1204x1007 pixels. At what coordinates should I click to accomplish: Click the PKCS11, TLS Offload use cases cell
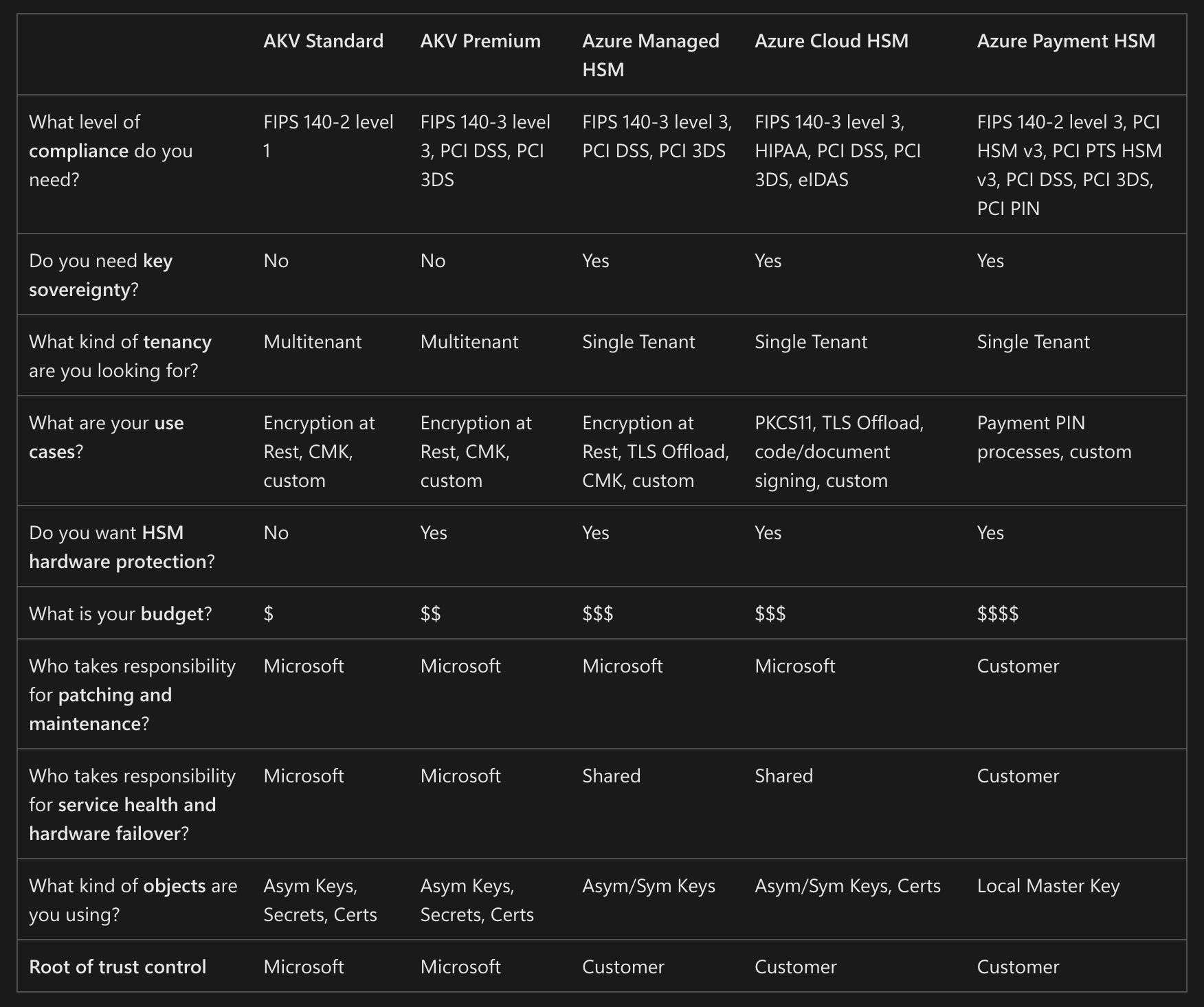pyautogui.click(x=838, y=451)
